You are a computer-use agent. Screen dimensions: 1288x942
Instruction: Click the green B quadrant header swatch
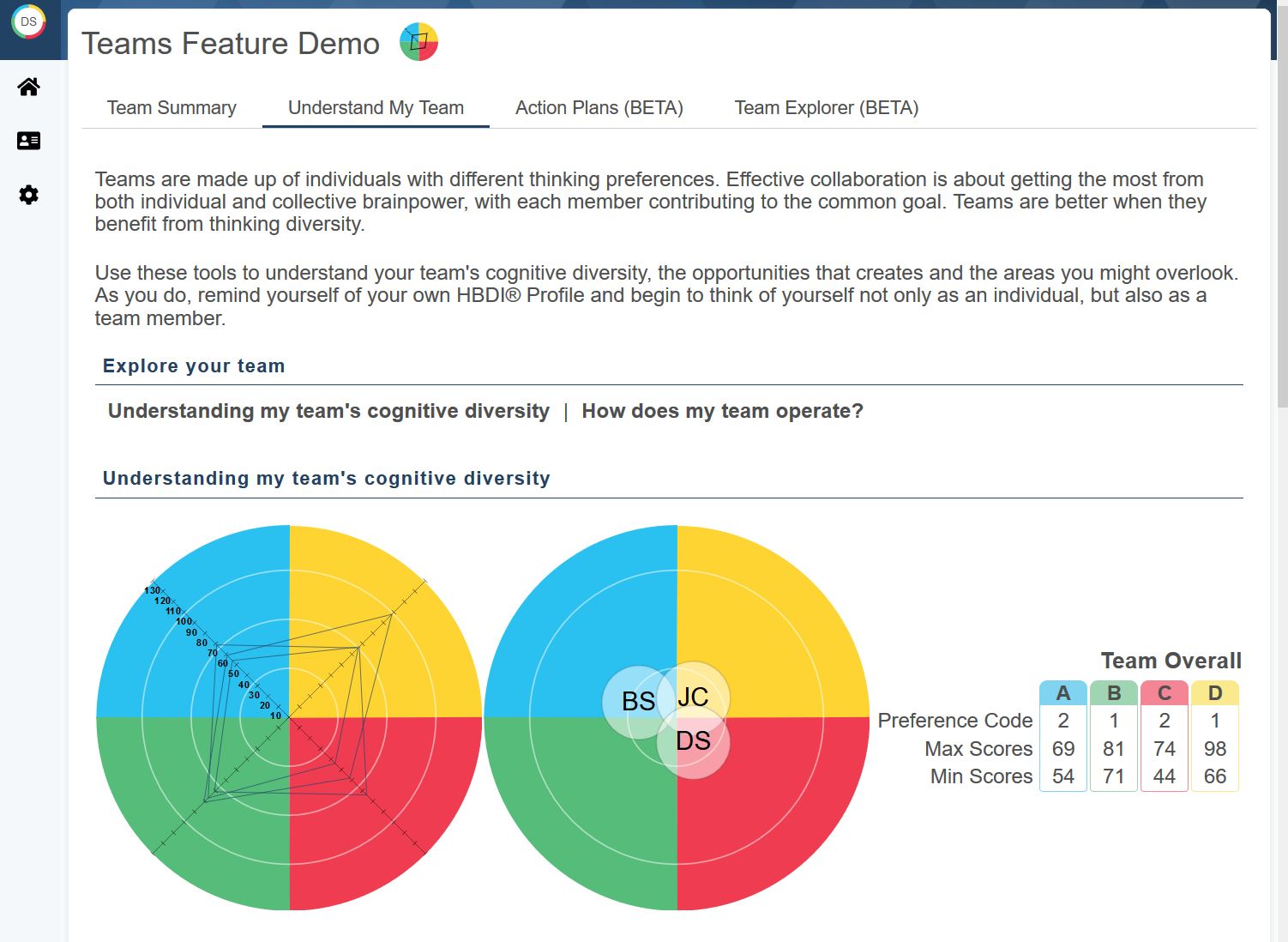pyautogui.click(x=1113, y=693)
